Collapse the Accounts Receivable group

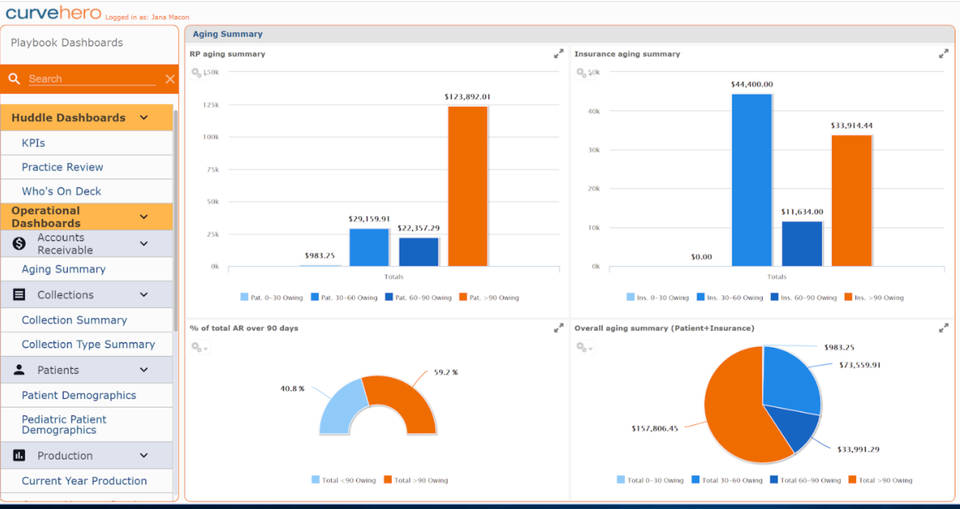(x=144, y=243)
